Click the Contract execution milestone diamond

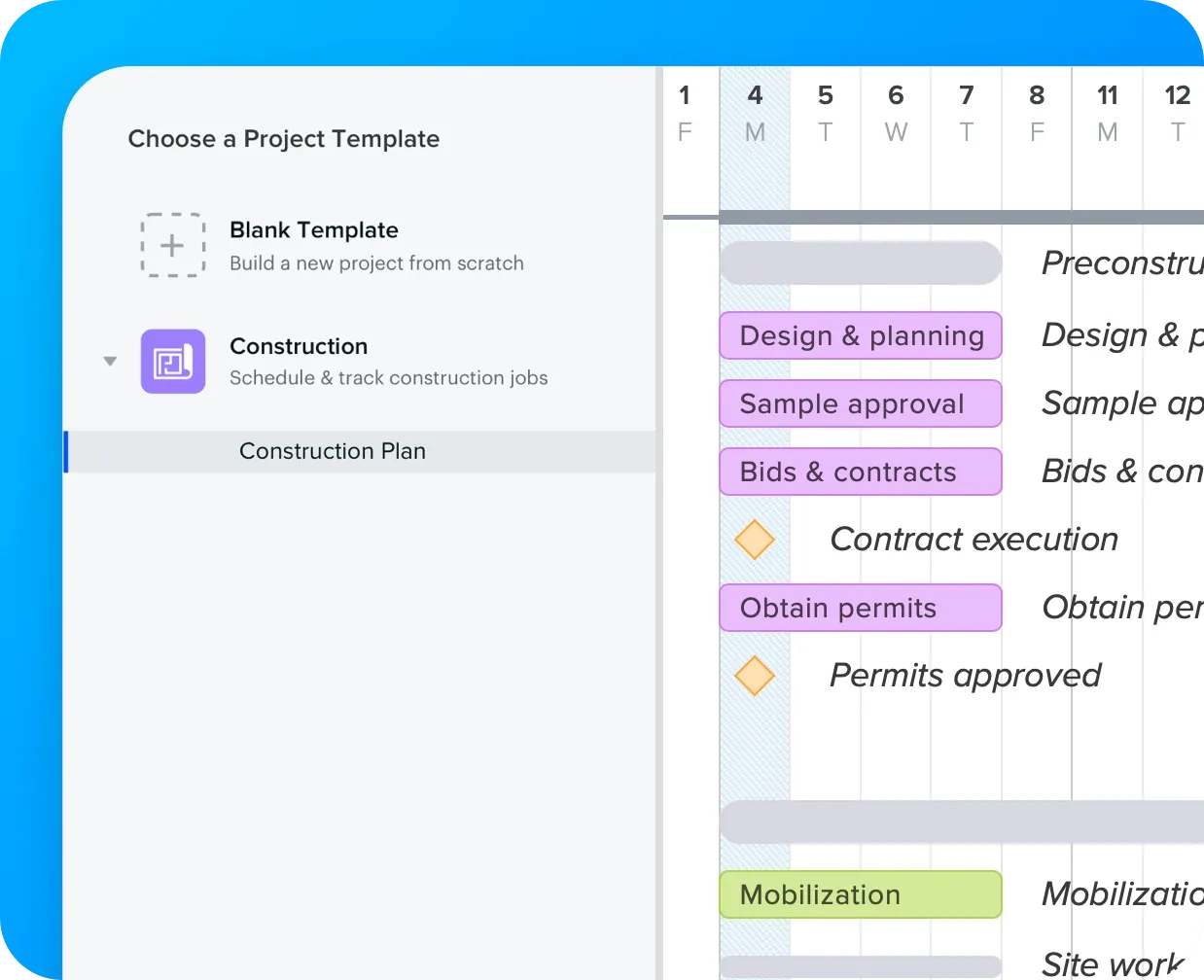tap(755, 540)
